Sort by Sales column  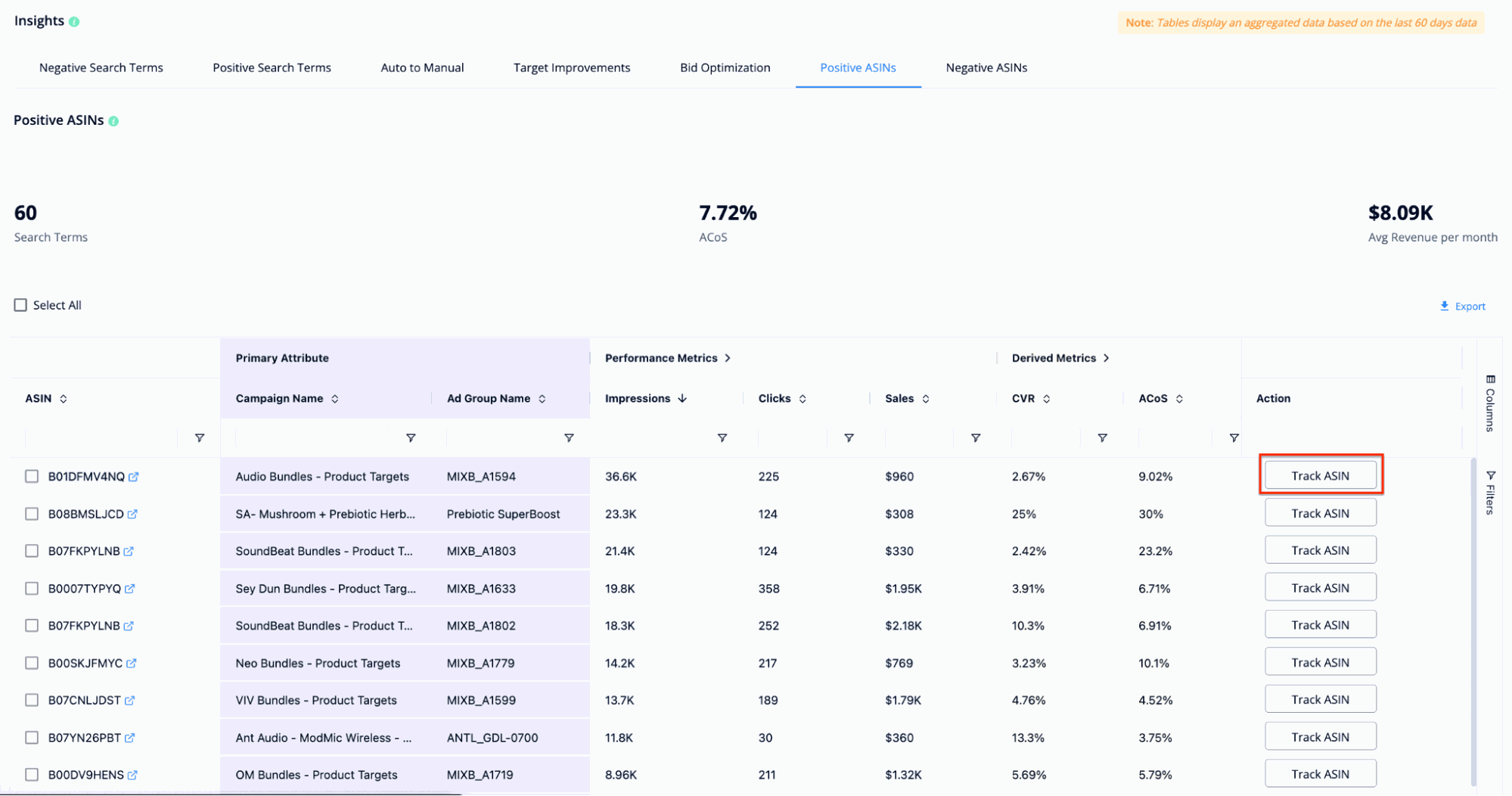(x=926, y=399)
